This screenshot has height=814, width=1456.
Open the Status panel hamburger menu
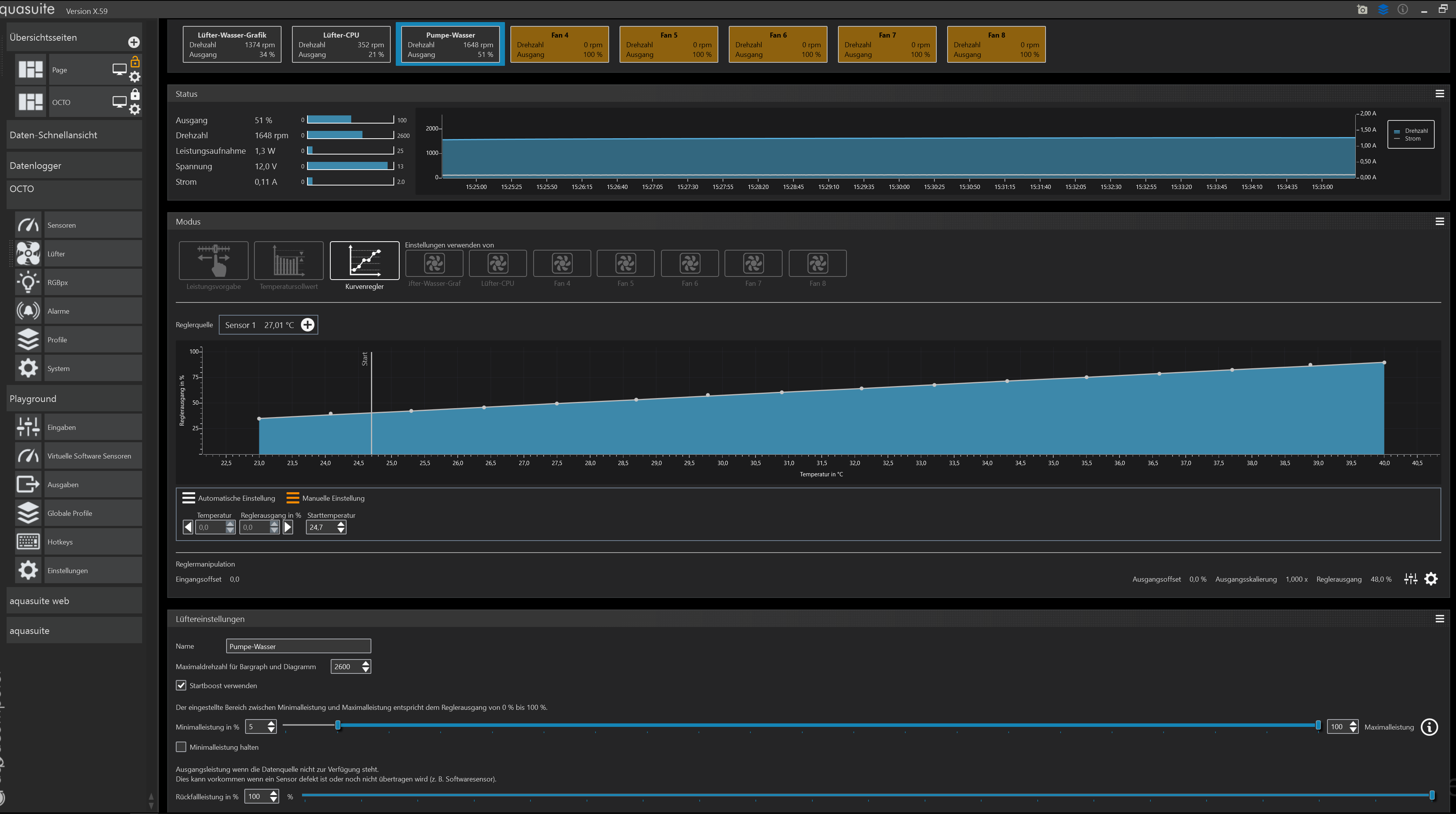click(1440, 94)
